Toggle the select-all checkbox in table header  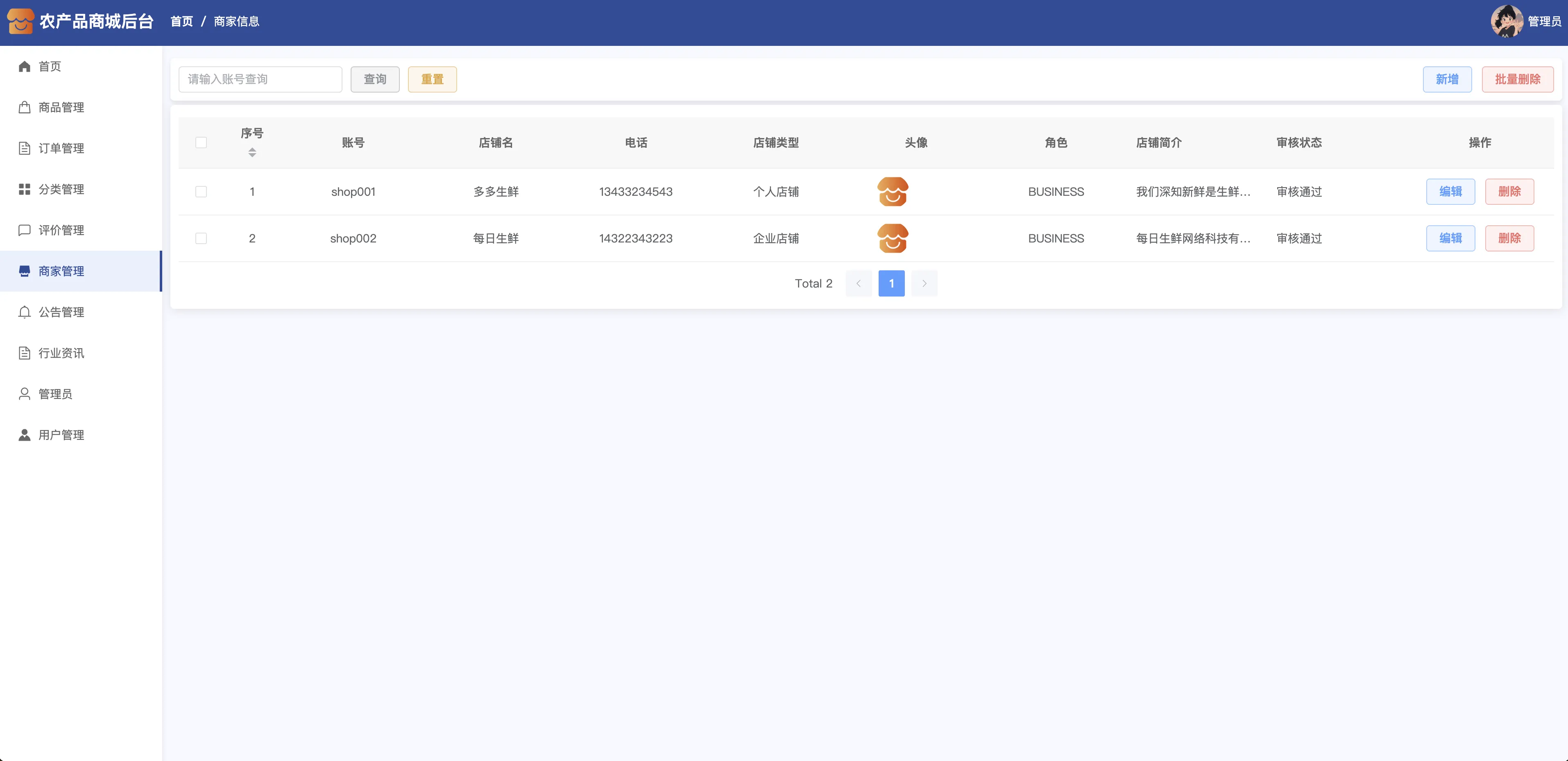[x=201, y=143]
